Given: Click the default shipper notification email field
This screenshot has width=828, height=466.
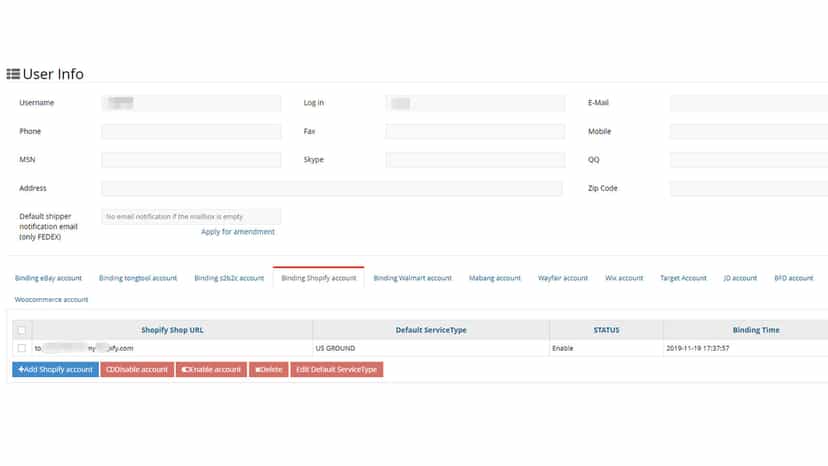Looking at the screenshot, I should coord(191,217).
